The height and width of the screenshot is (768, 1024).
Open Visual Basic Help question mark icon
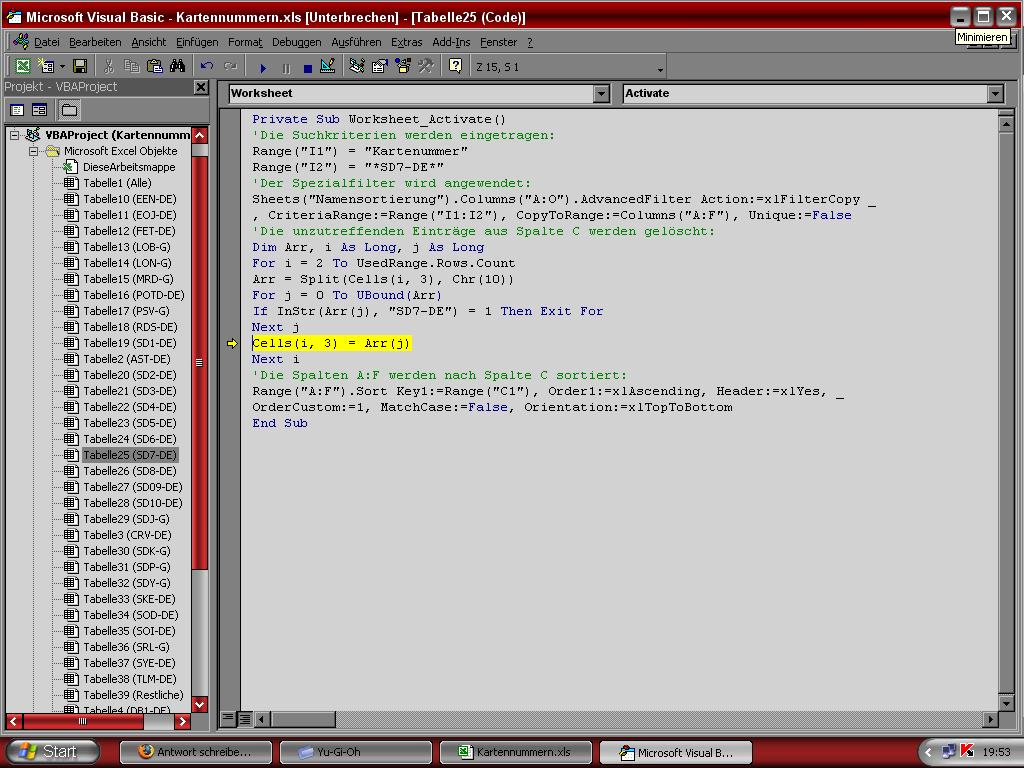(x=455, y=66)
